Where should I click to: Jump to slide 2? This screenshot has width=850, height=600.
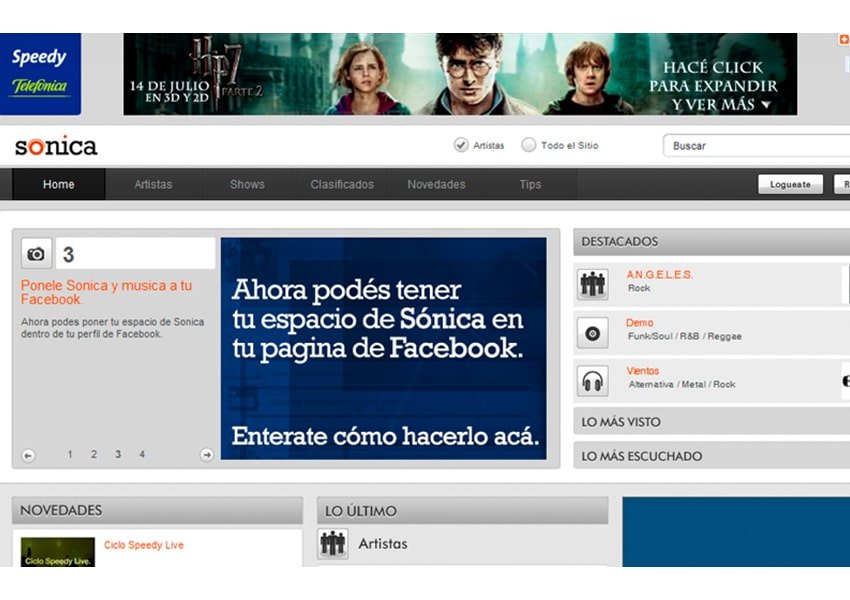point(94,454)
